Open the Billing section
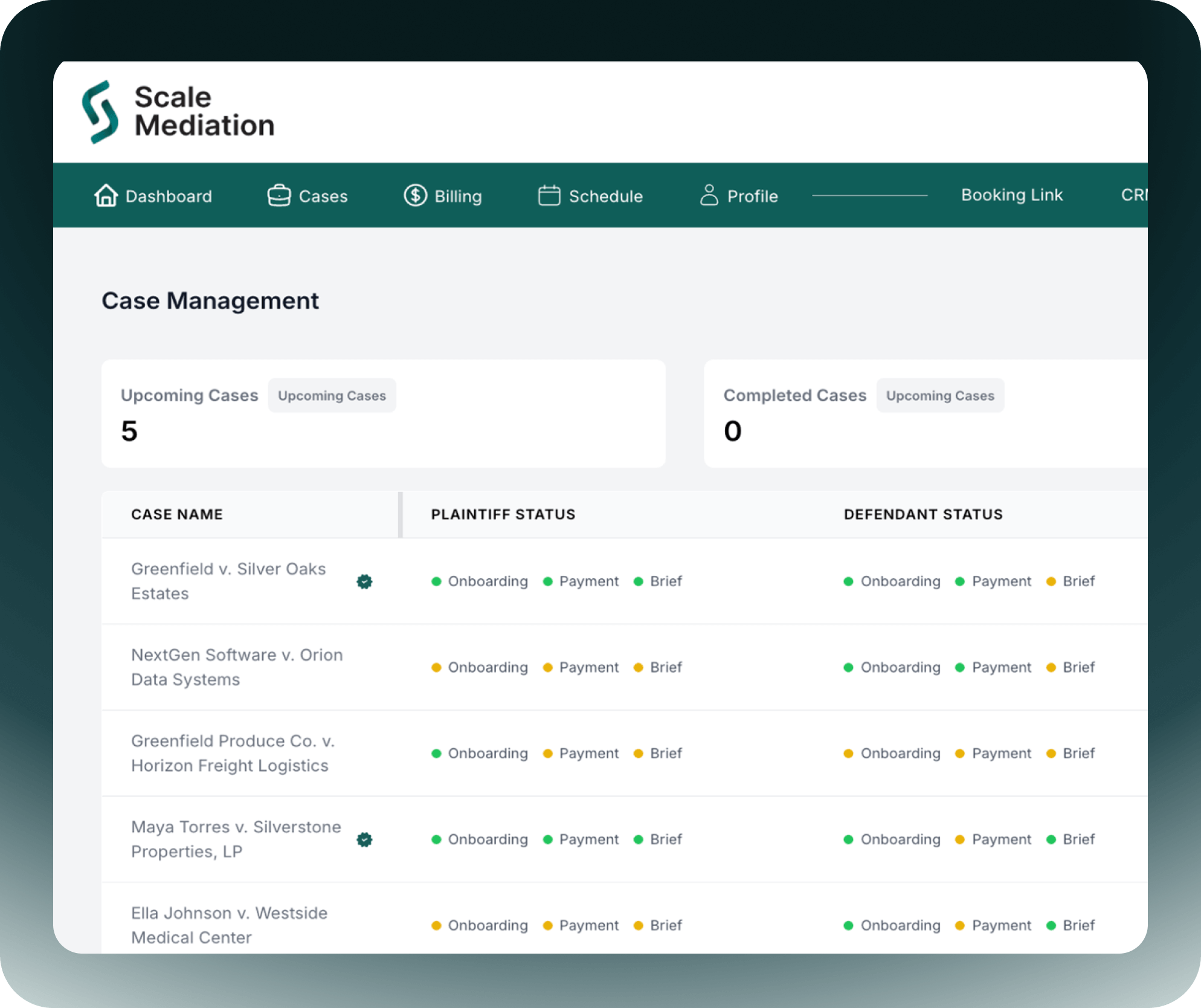The width and height of the screenshot is (1201, 1008). 457,196
